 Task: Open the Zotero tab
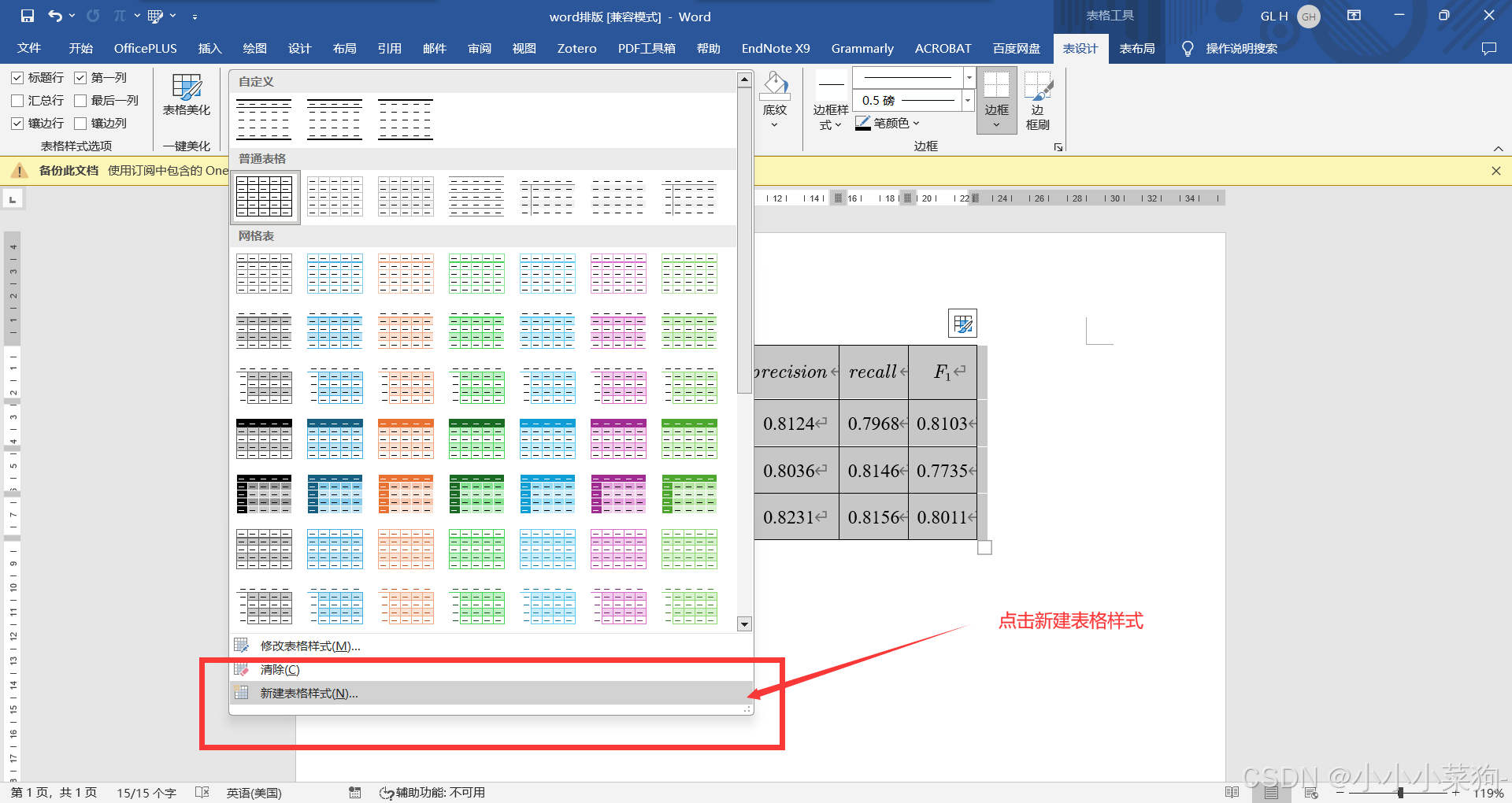click(576, 48)
